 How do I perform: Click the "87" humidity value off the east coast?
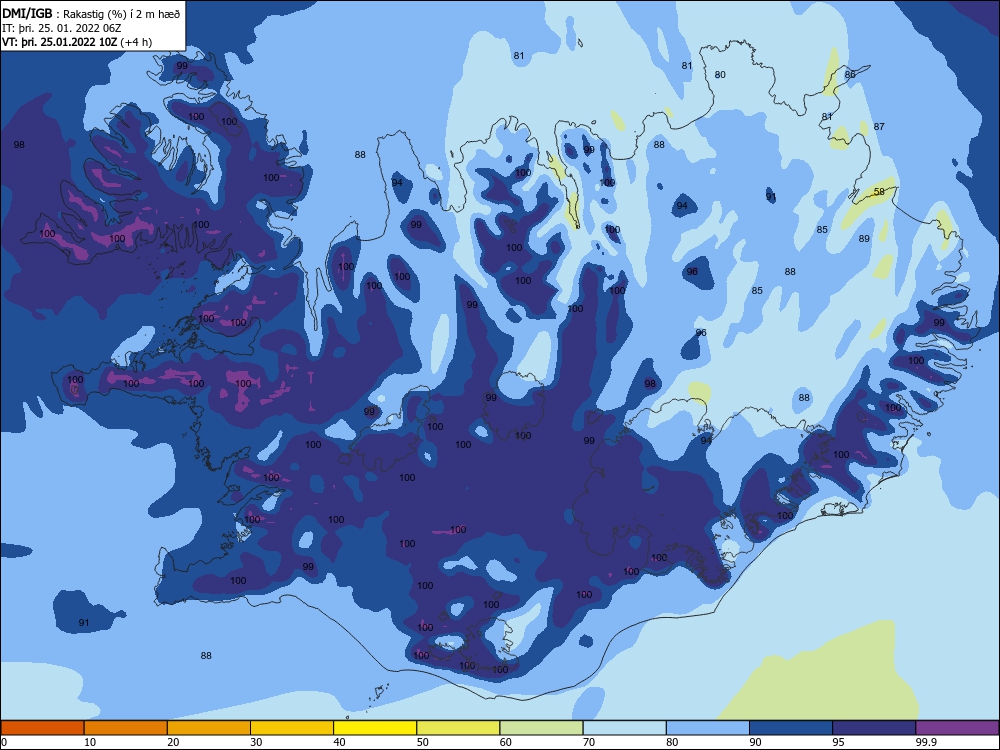[x=879, y=127]
